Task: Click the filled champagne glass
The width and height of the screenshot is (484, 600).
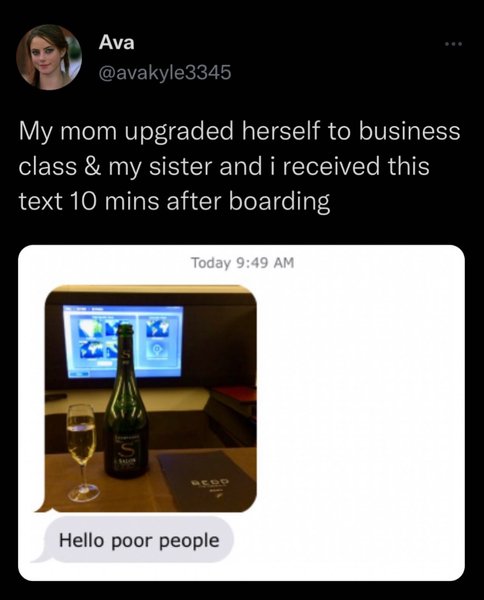Action: click(81, 453)
